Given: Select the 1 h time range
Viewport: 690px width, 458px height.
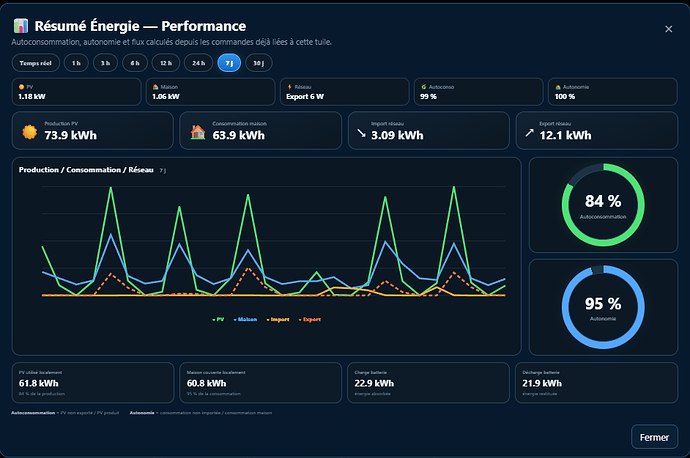Looking at the screenshot, I should tap(76, 63).
